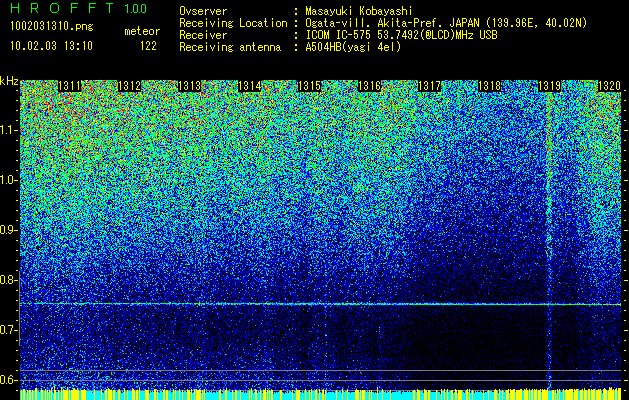The image size is (629, 400).
Task: Click the Receiving Location label
Action: 233,23
